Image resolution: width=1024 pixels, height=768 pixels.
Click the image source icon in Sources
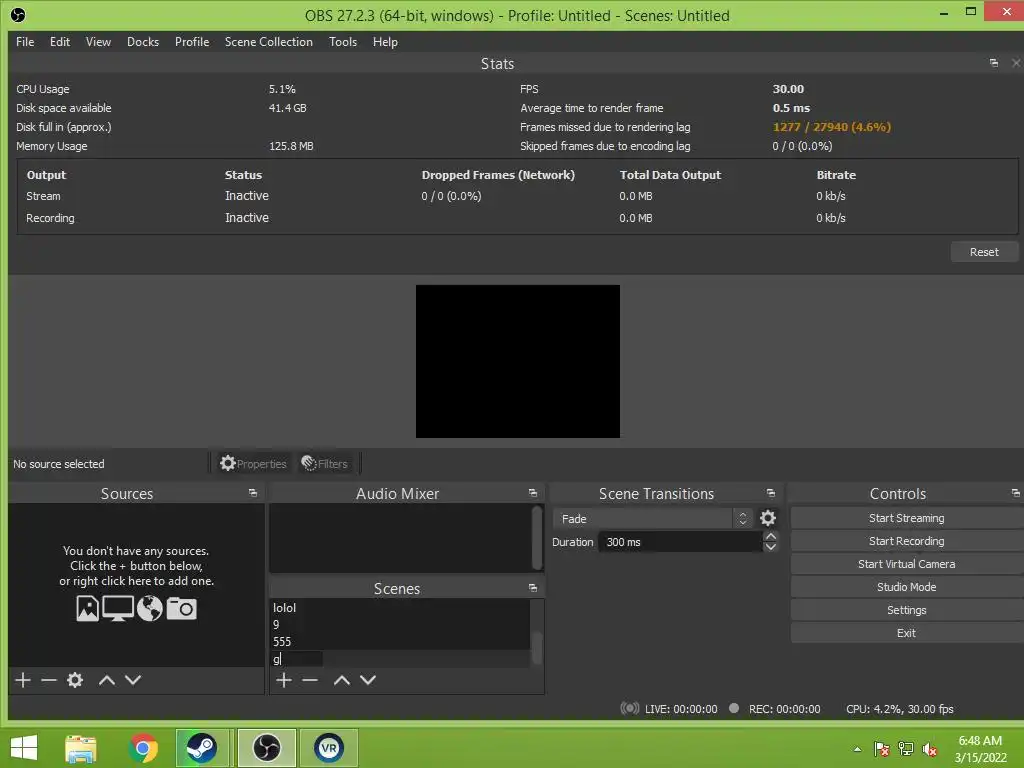[x=88, y=608]
